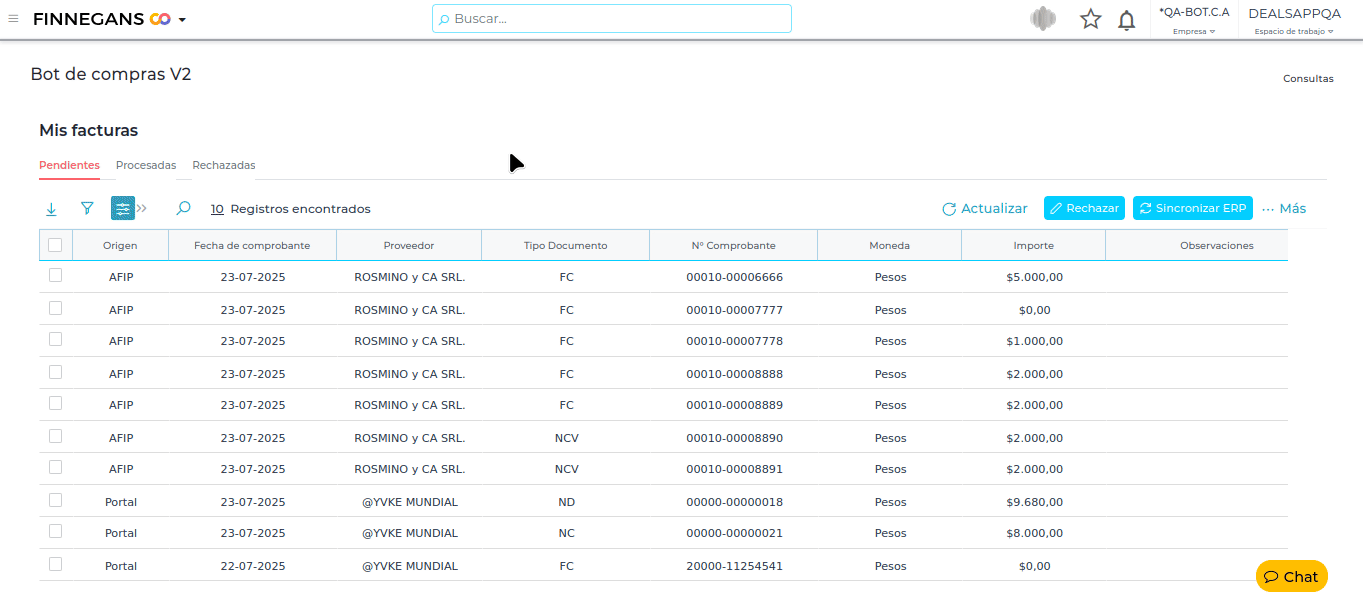This screenshot has height=608, width=1363.
Task: Click the Sincronizar ERP button
Action: pos(1192,208)
